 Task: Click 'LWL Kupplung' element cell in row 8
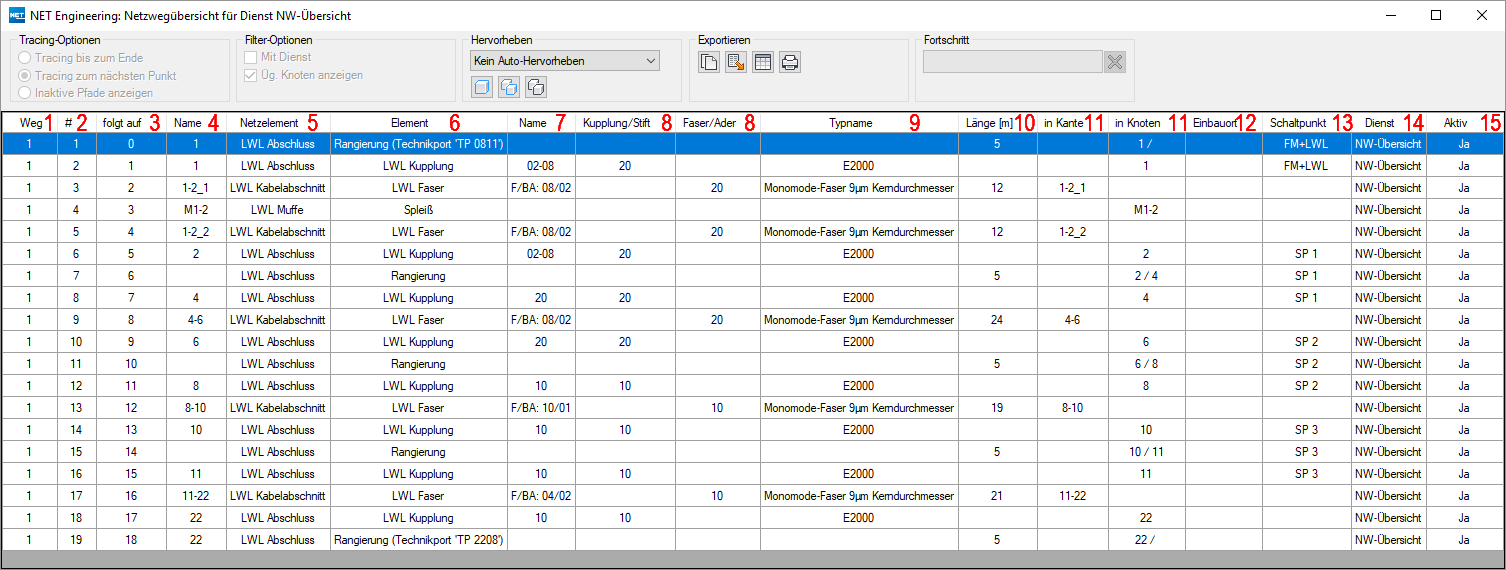(419, 298)
